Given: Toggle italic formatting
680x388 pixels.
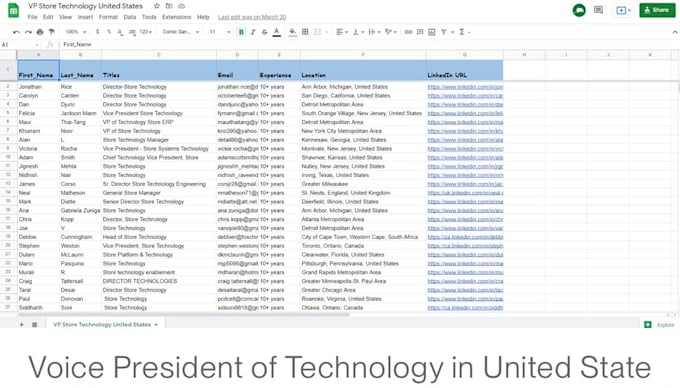Looking at the screenshot, I should coord(253,32).
